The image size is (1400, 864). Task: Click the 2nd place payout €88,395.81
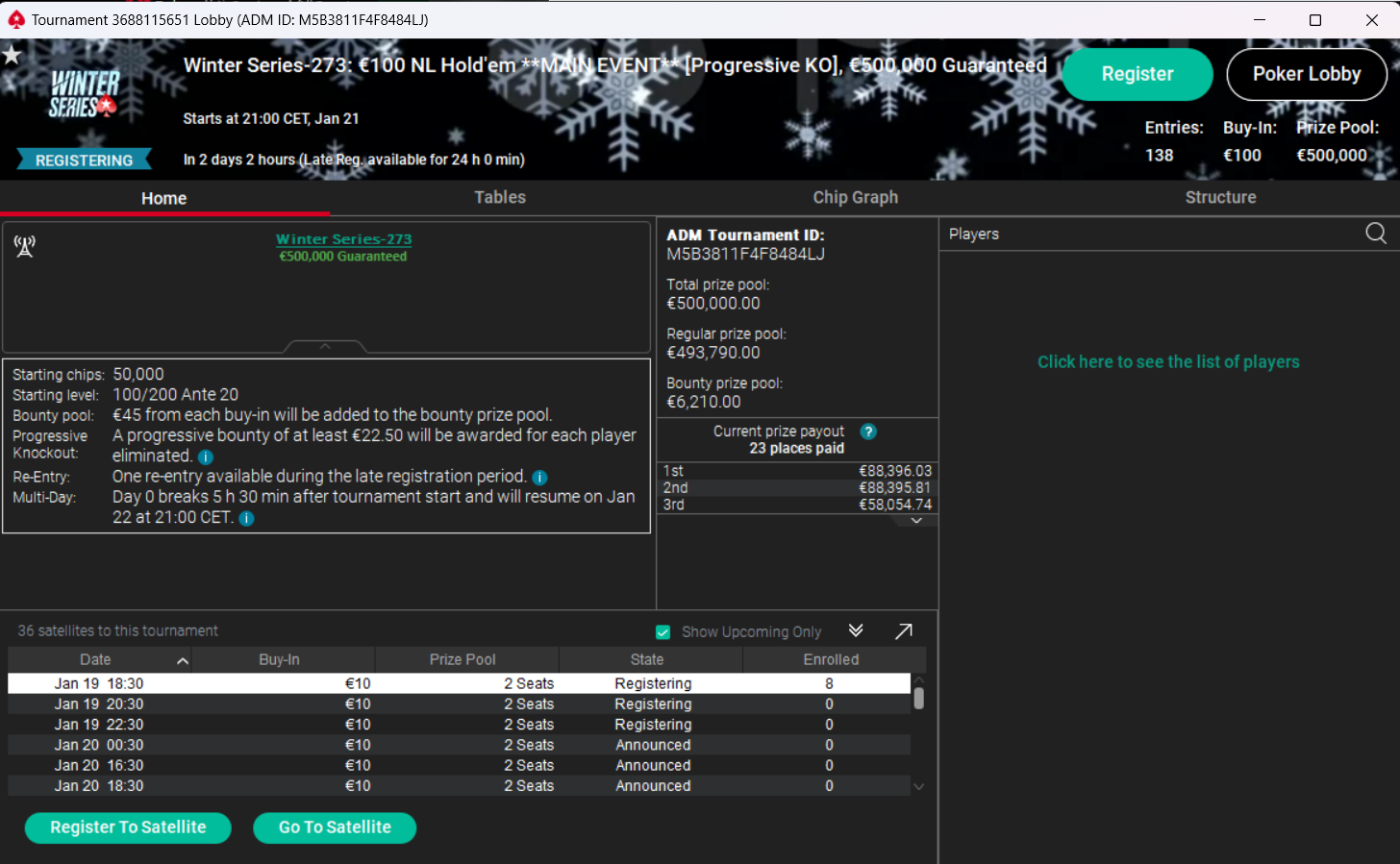click(x=895, y=488)
